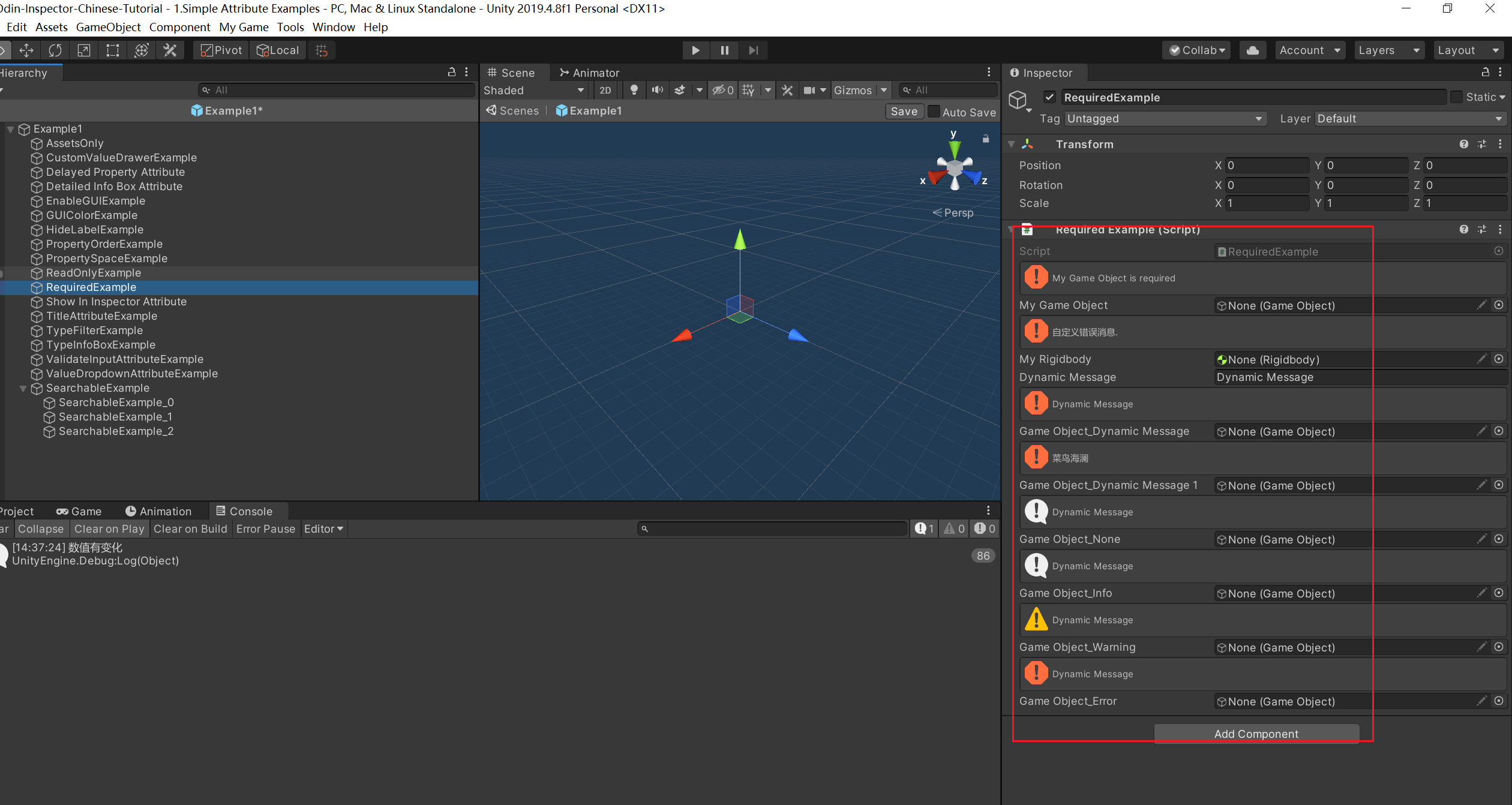1512x805 pixels.
Task: Click the Collapse console button
Action: pos(41,528)
